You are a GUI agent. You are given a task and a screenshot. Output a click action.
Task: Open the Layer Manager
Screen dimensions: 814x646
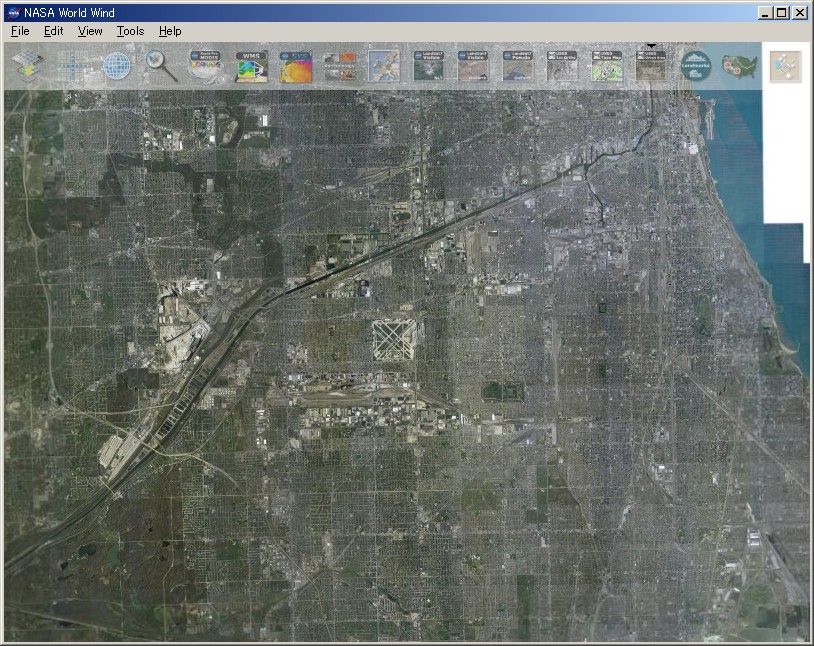[25, 65]
